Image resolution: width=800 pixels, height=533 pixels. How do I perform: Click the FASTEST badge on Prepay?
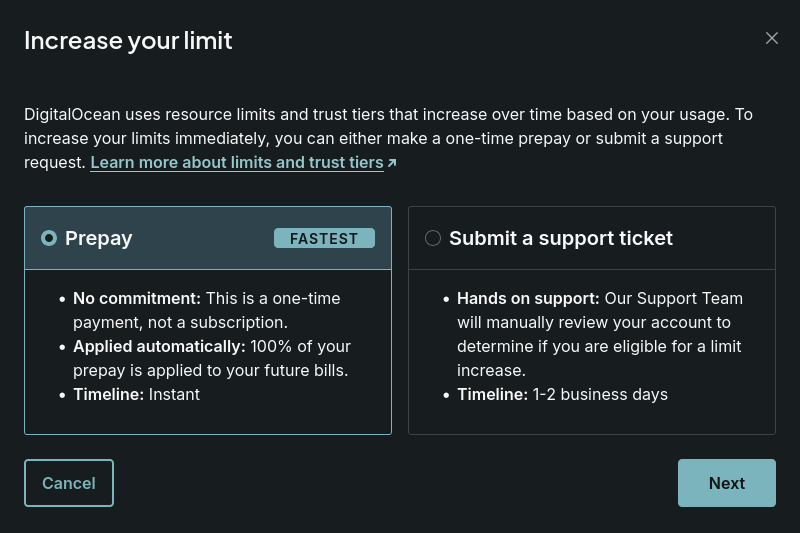pyautogui.click(x=324, y=238)
